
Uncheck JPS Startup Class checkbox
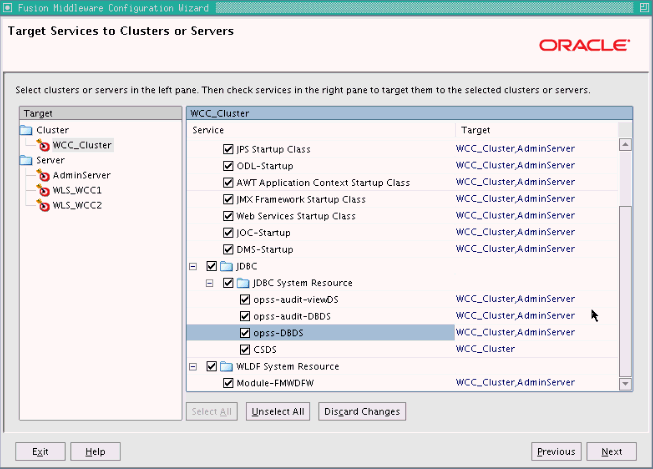pyautogui.click(x=228, y=149)
